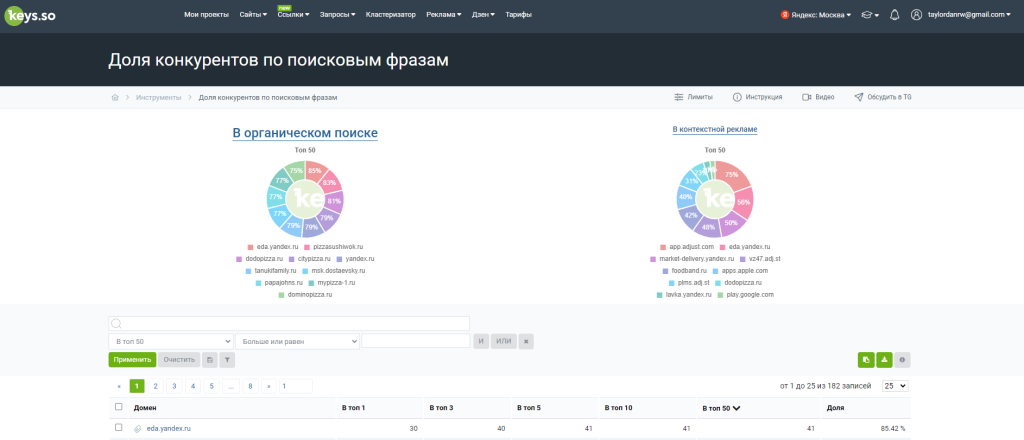Open the 'Больше или равен' condition dropdown
1024x440 pixels.
coord(297,341)
